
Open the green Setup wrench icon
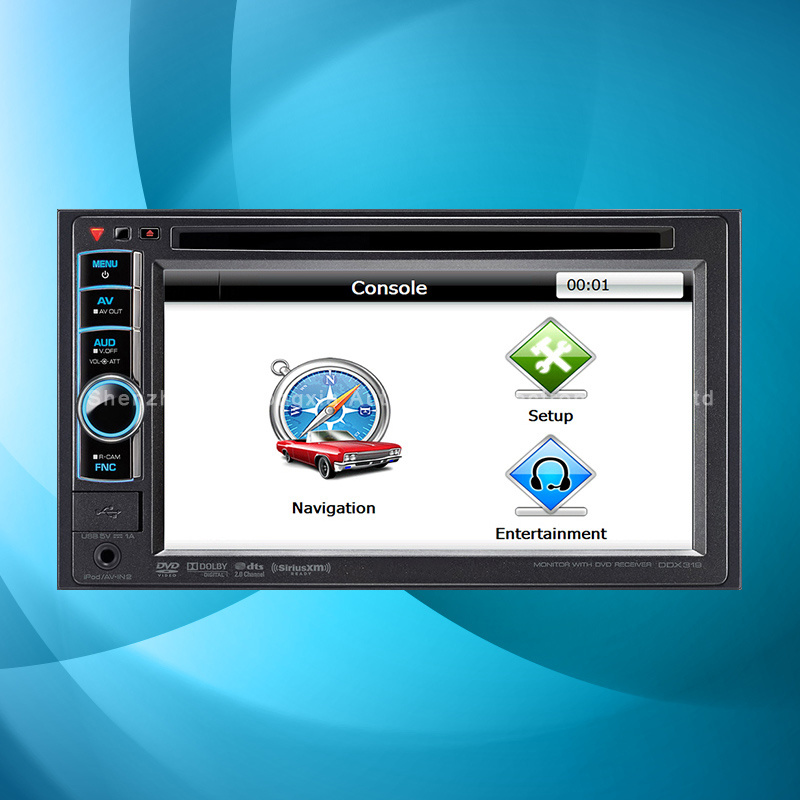(x=550, y=358)
